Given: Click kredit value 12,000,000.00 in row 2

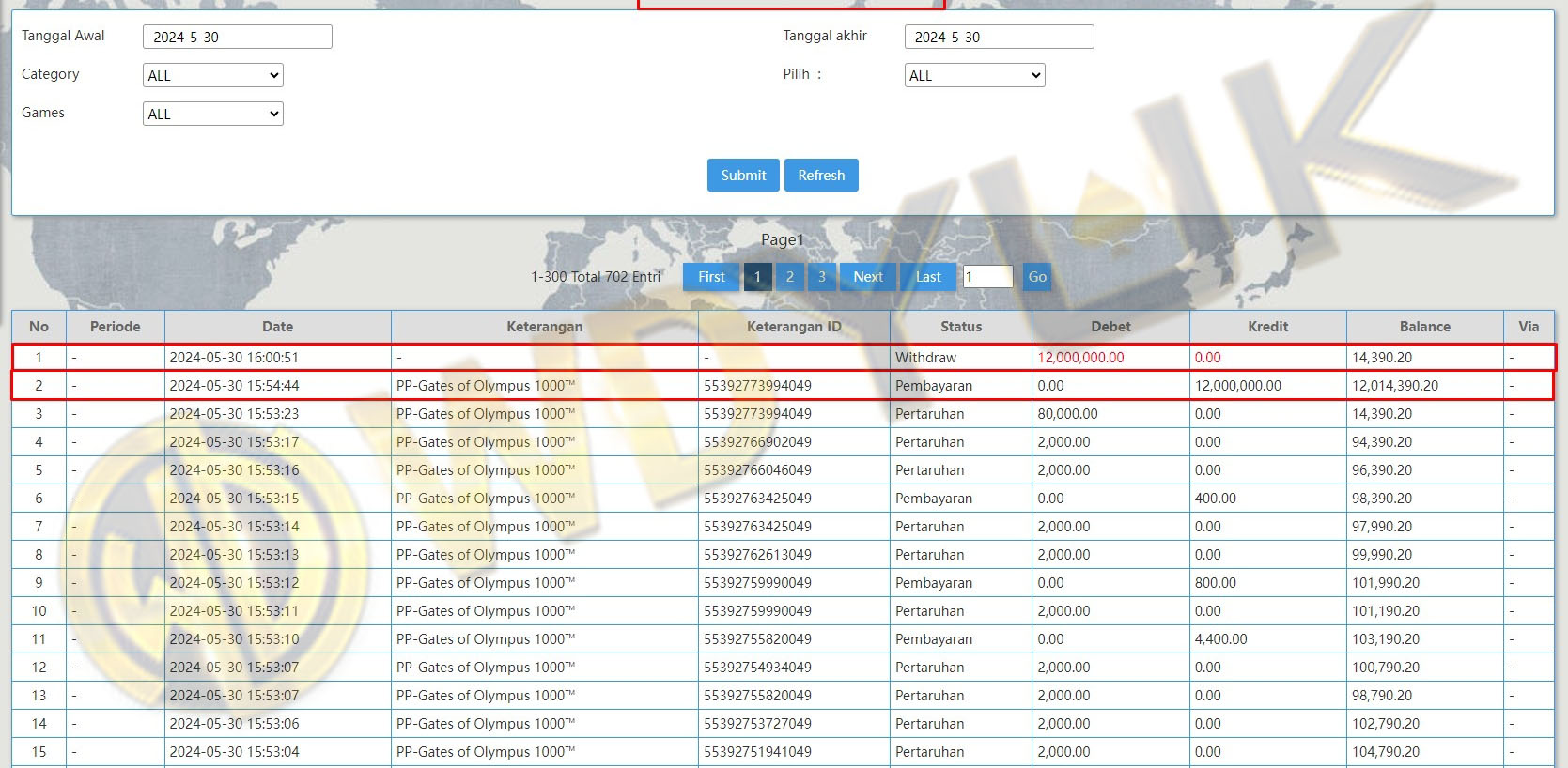Looking at the screenshot, I should tap(1238, 386).
